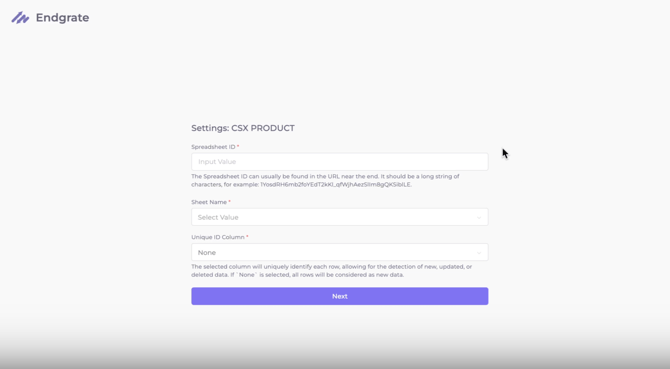Click the red asterisk beside Spreadsheet ID
The width and height of the screenshot is (670, 369).
click(x=238, y=146)
